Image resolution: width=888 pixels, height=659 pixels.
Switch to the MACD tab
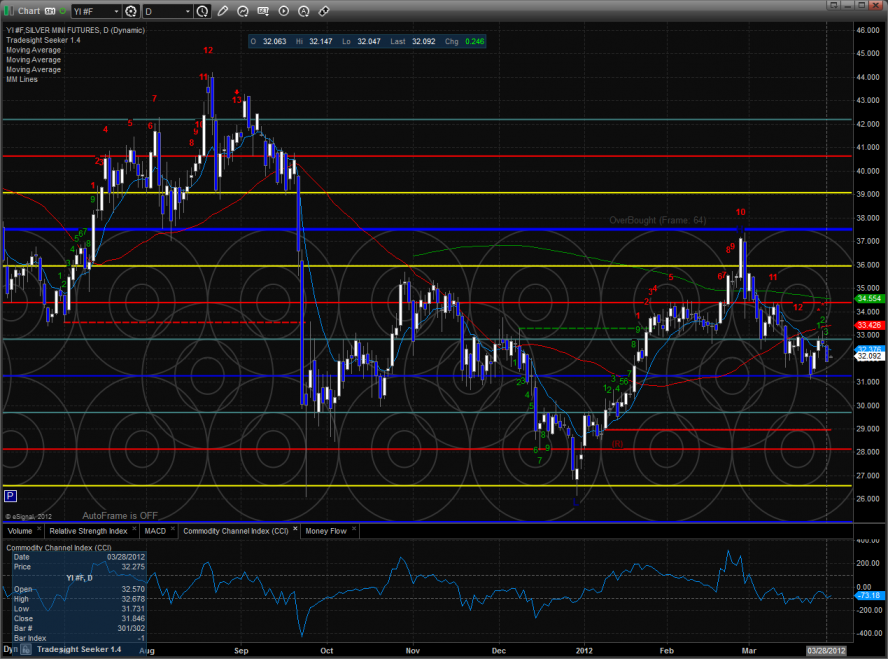pos(155,531)
